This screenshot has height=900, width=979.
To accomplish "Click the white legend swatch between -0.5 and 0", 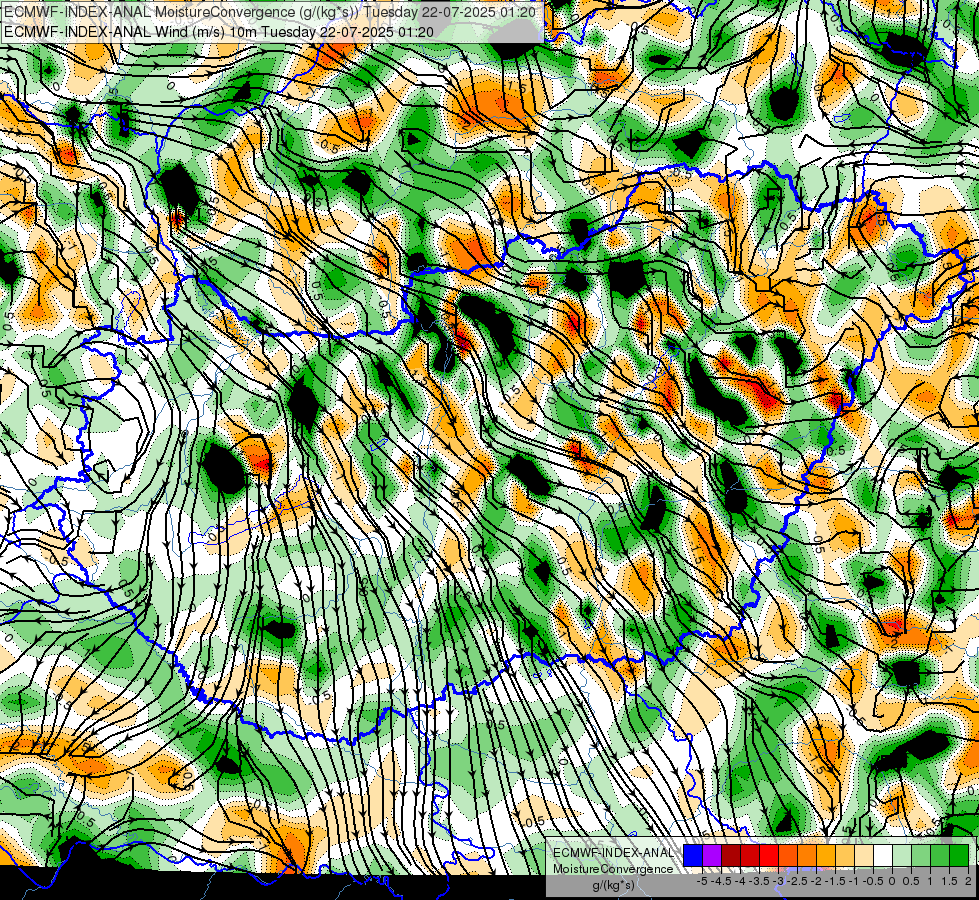I will tap(883, 855).
